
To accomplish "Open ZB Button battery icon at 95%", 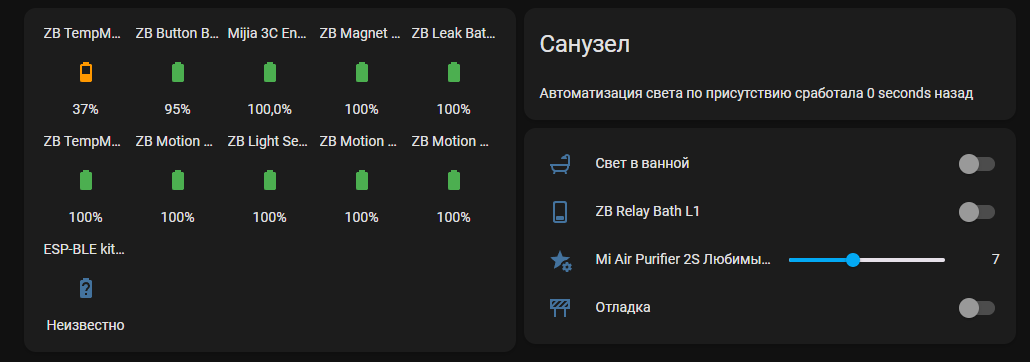I will pos(177,72).
